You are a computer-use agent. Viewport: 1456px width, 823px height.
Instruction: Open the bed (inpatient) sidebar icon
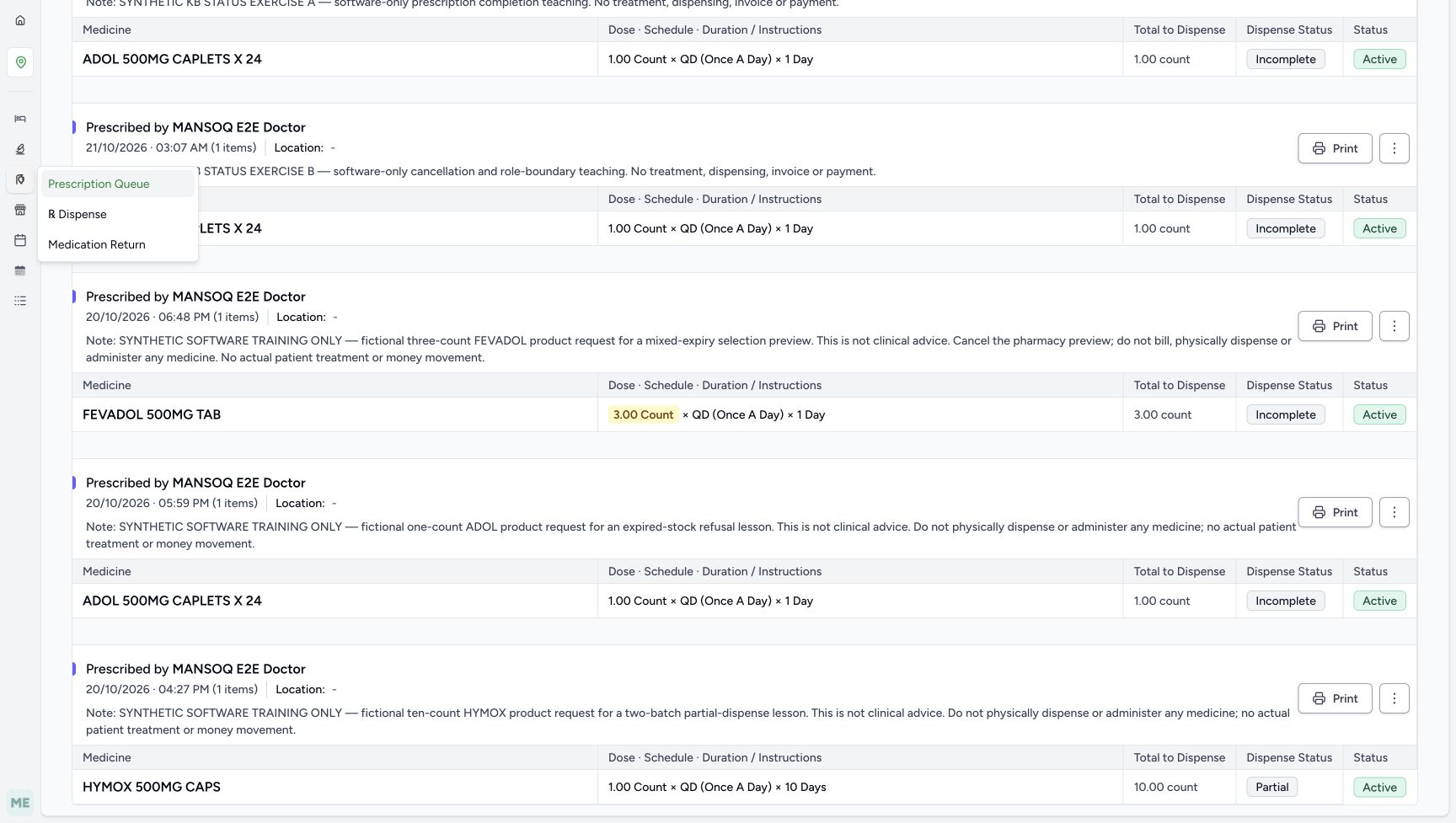tap(20, 119)
